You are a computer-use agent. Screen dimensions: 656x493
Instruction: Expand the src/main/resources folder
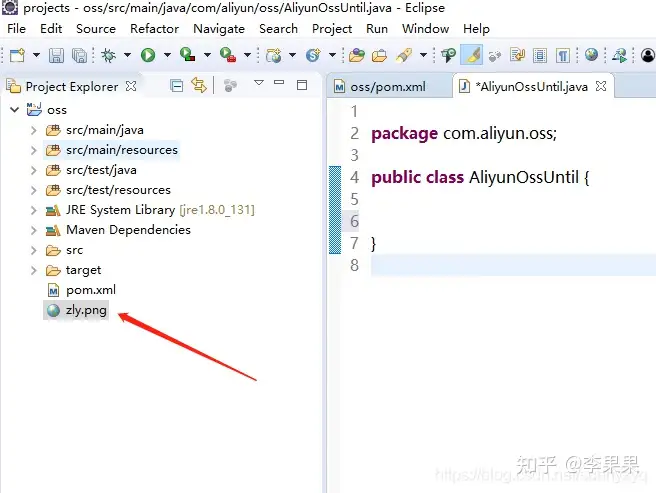tap(34, 150)
